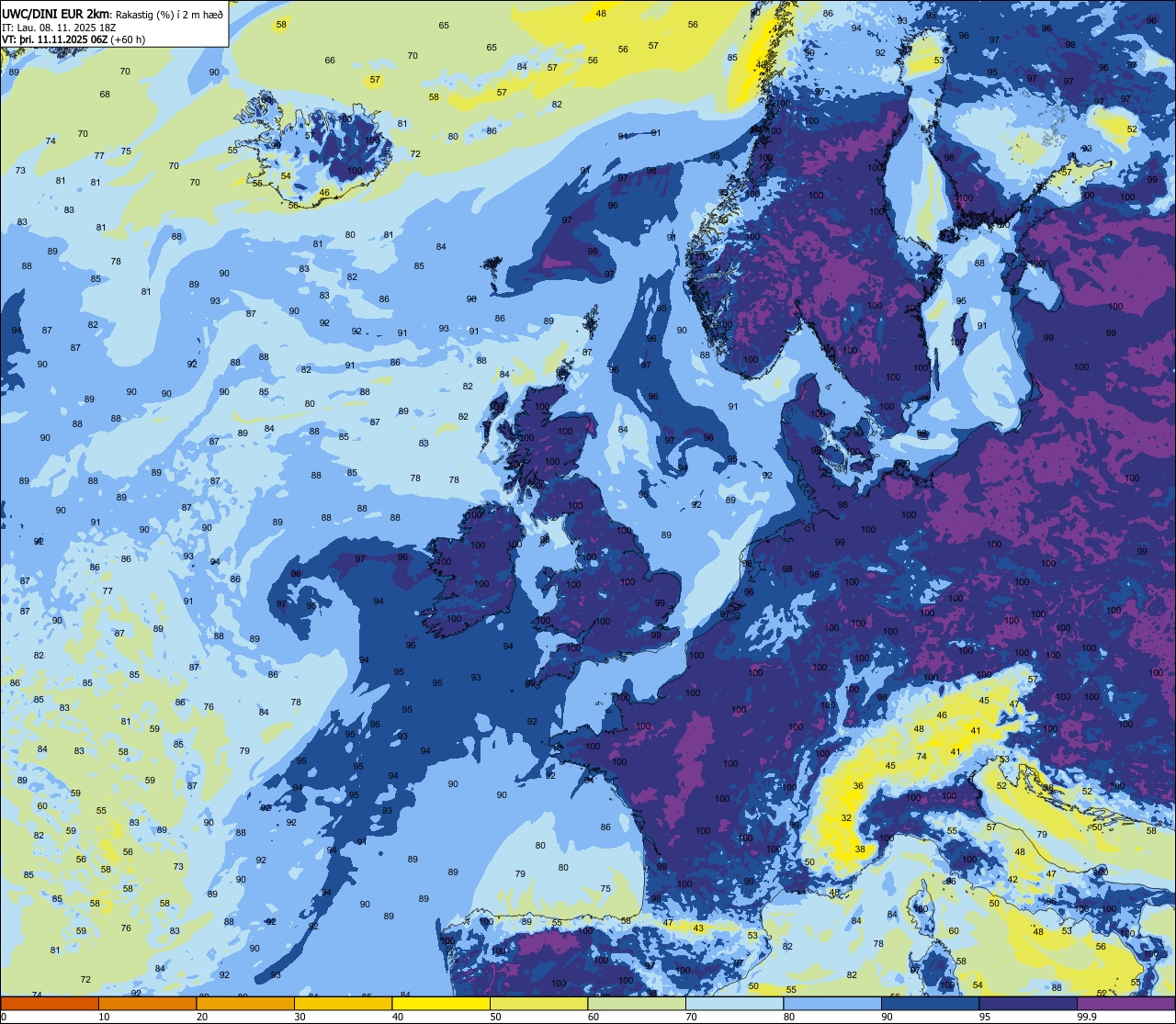This screenshot has width=1176, height=1024.
Task: Click the '99.9' legend scale label
Action: click(x=1086, y=1017)
